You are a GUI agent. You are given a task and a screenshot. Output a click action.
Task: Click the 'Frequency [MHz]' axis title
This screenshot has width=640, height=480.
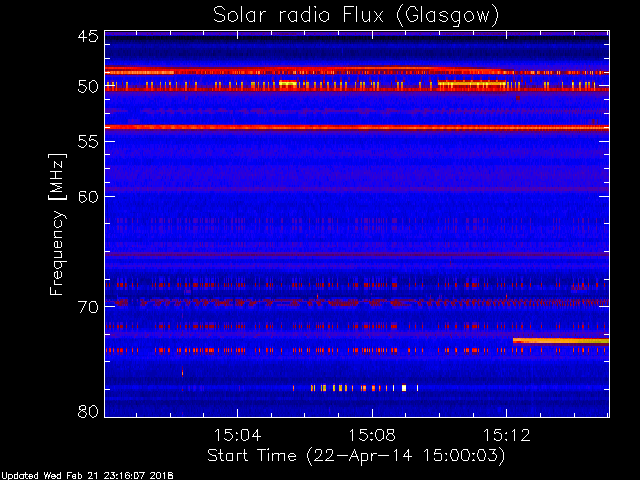(57, 224)
